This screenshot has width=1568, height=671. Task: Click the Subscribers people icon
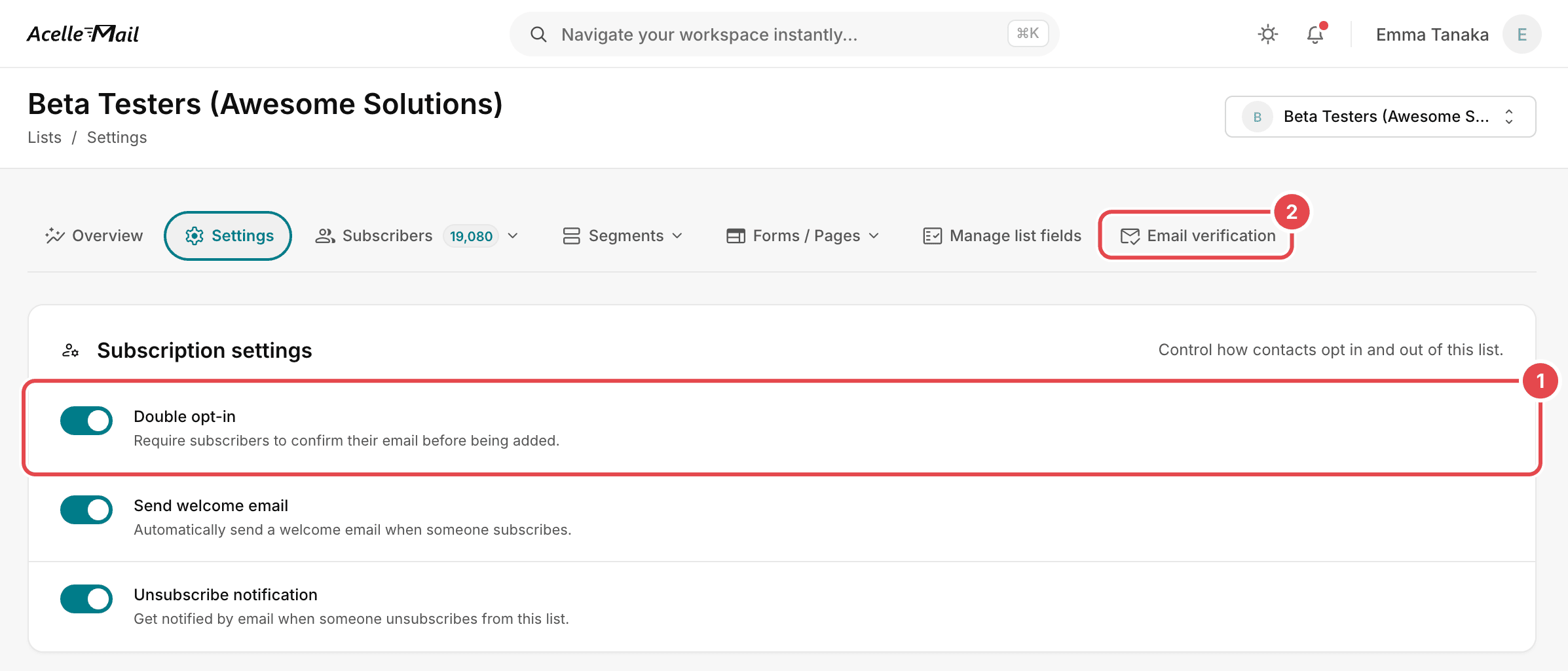(x=325, y=236)
